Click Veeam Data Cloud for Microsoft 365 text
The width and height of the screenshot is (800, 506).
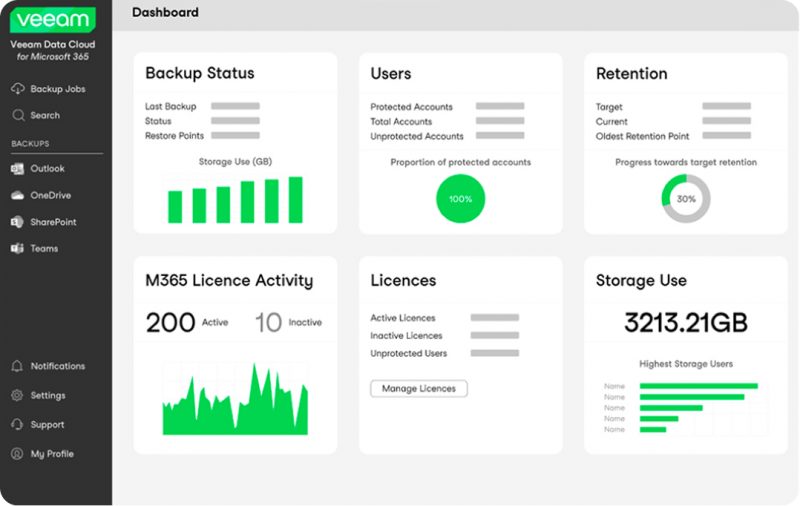click(x=53, y=50)
